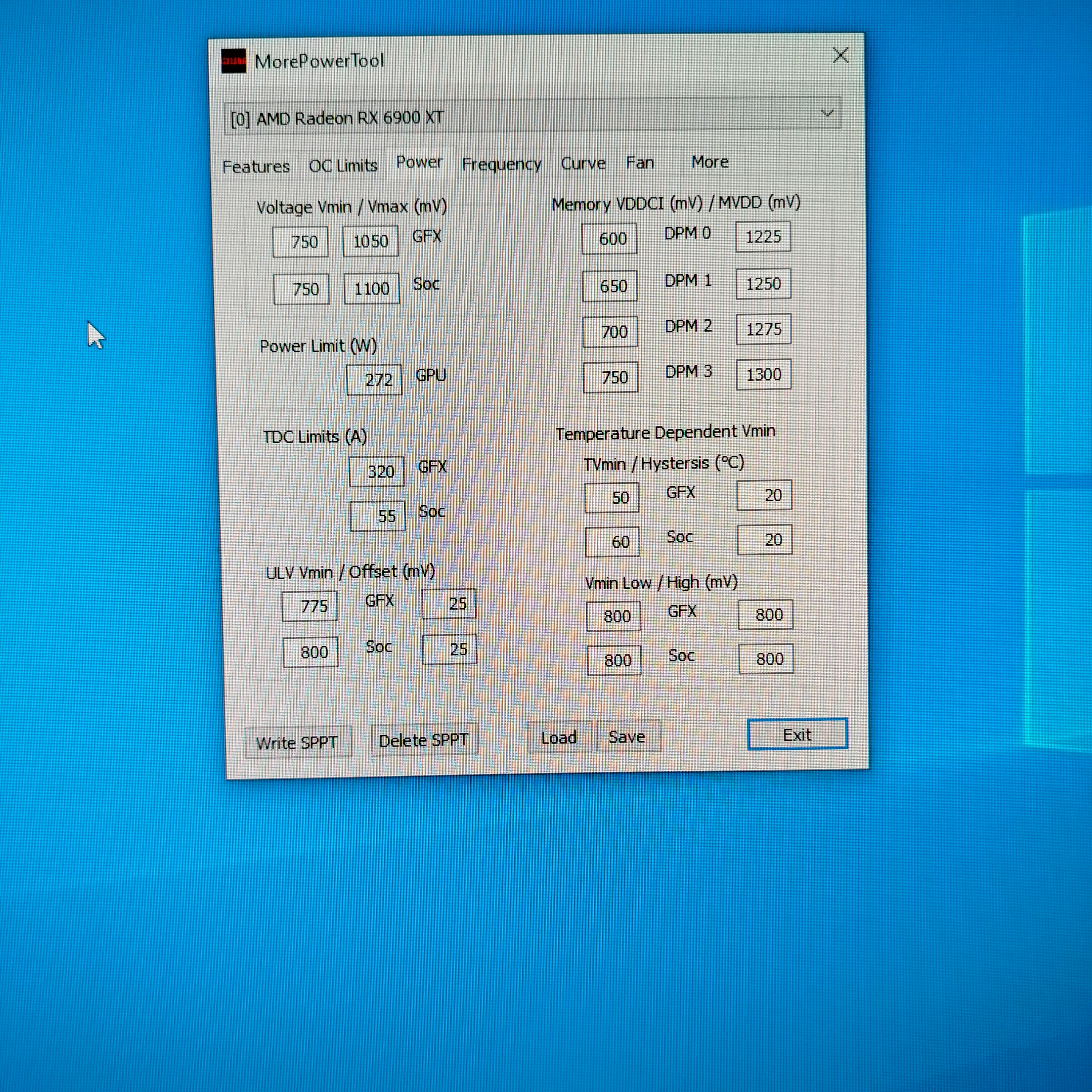Click the Write SPPT button
This screenshot has width=1092, height=1092.
point(297,742)
